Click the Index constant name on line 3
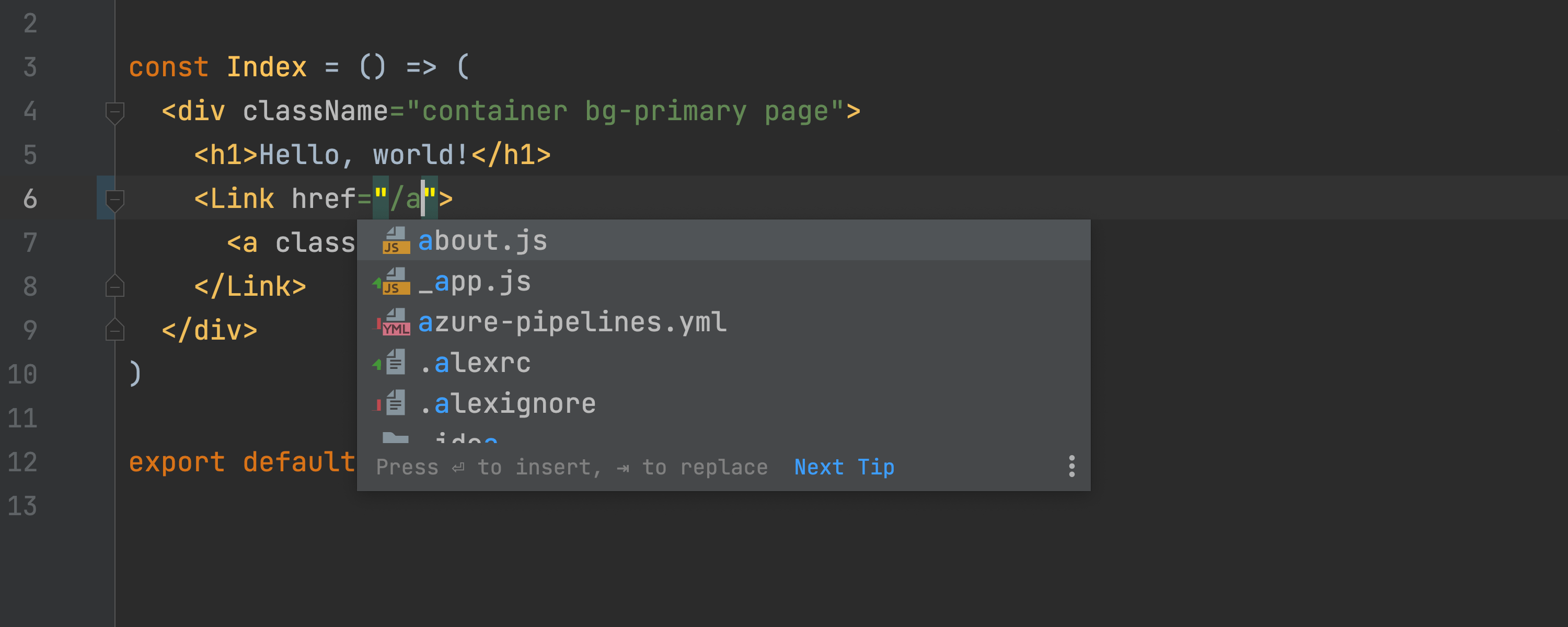The height and width of the screenshot is (627, 1568). click(x=266, y=67)
